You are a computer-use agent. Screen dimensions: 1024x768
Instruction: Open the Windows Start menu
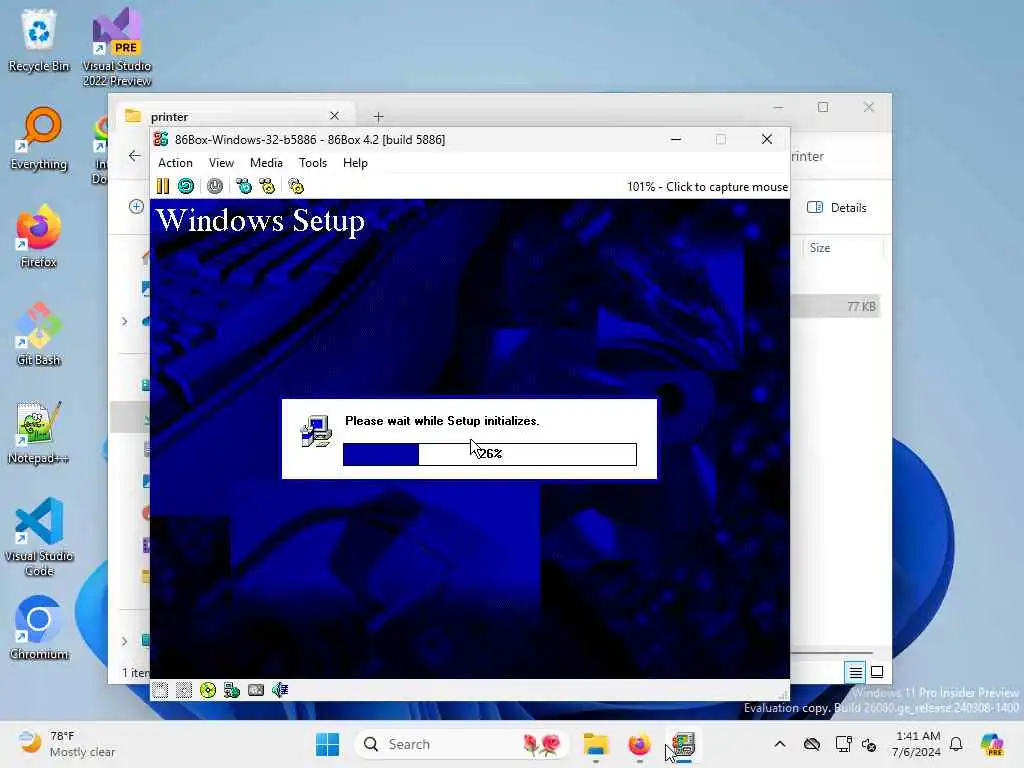pyautogui.click(x=327, y=744)
